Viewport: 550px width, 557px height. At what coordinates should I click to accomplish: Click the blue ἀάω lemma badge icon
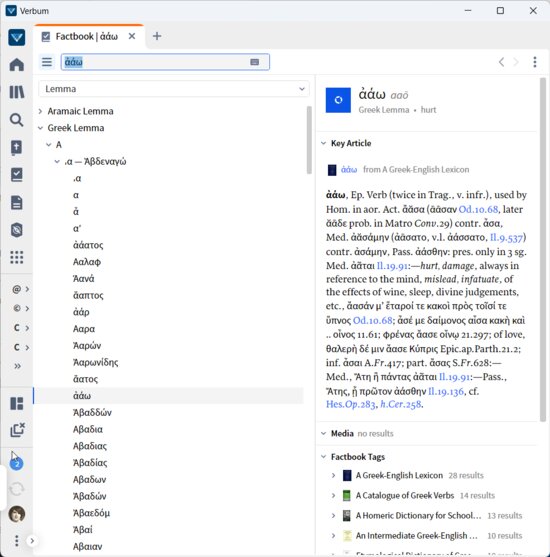pos(338,100)
